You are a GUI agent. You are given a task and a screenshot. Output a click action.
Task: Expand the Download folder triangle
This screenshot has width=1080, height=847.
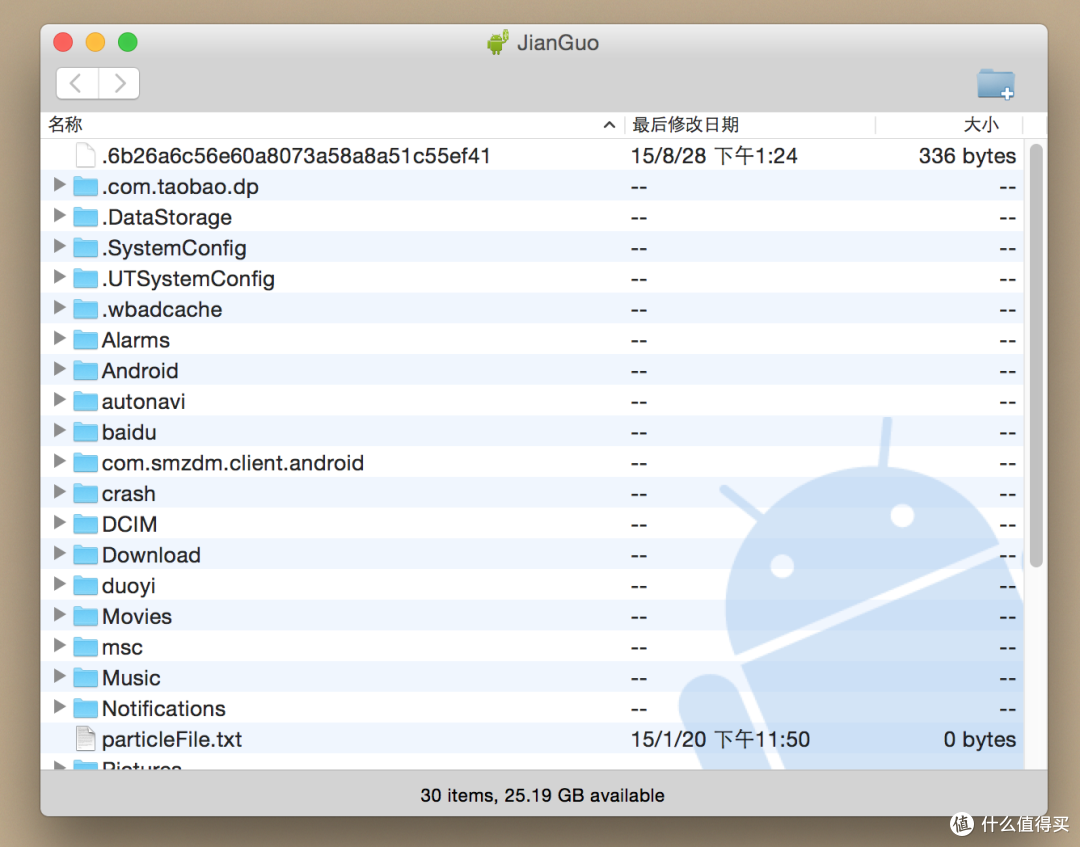(x=60, y=553)
